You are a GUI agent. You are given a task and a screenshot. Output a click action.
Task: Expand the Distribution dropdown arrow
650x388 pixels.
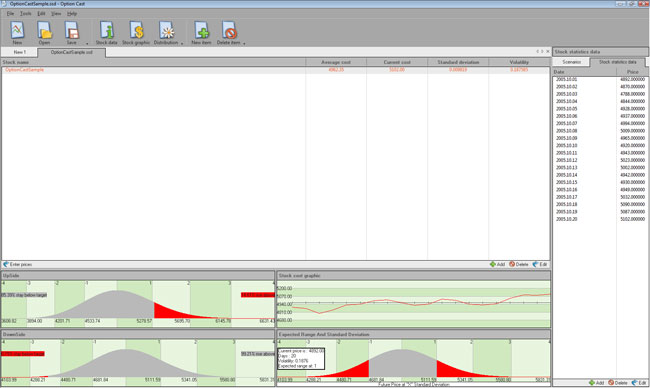[182, 43]
